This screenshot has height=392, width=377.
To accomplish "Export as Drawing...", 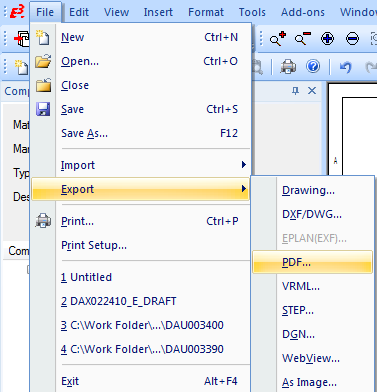I will pos(312,190).
